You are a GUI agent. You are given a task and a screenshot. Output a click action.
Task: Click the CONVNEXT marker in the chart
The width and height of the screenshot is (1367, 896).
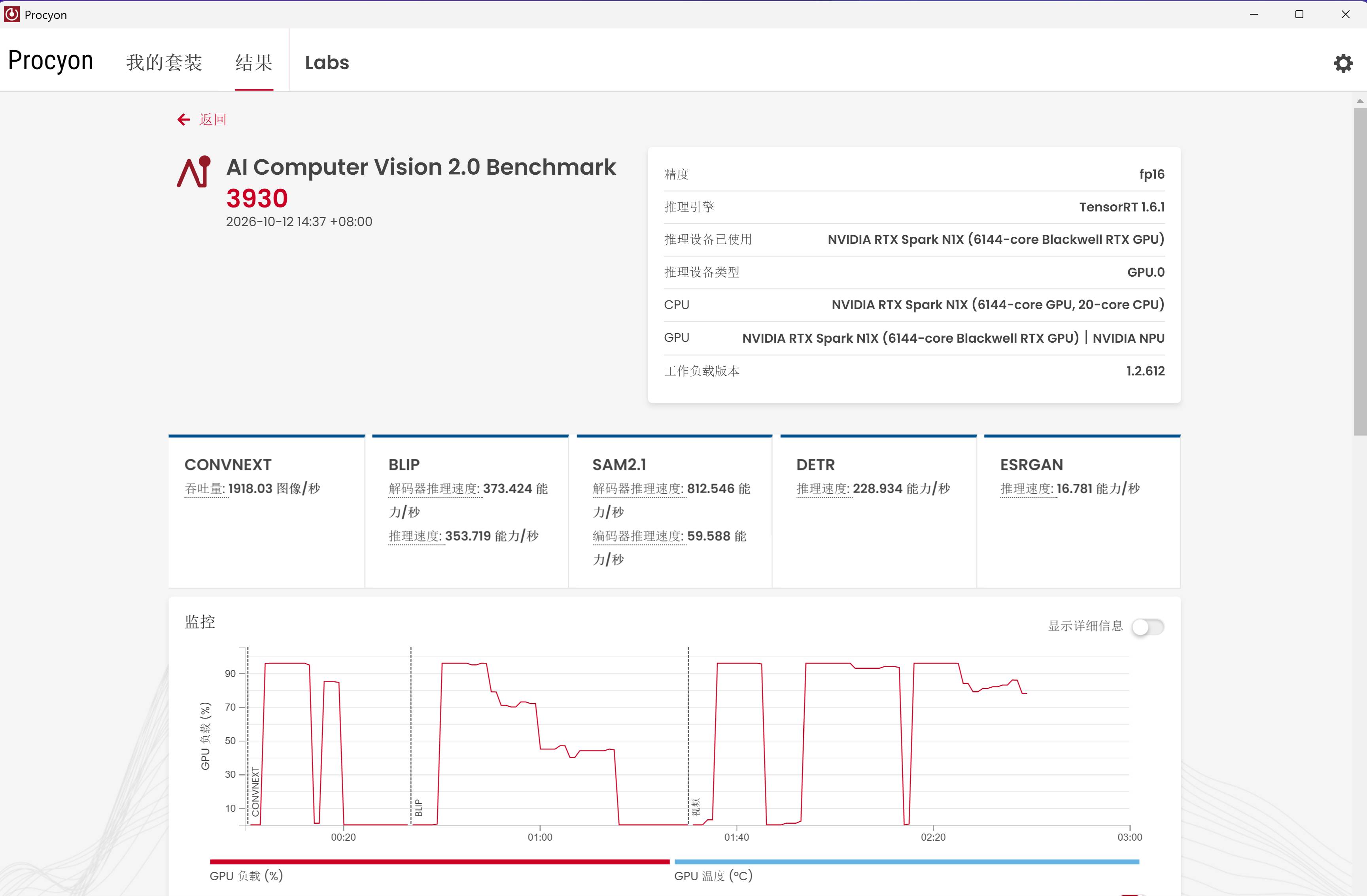coord(255,792)
